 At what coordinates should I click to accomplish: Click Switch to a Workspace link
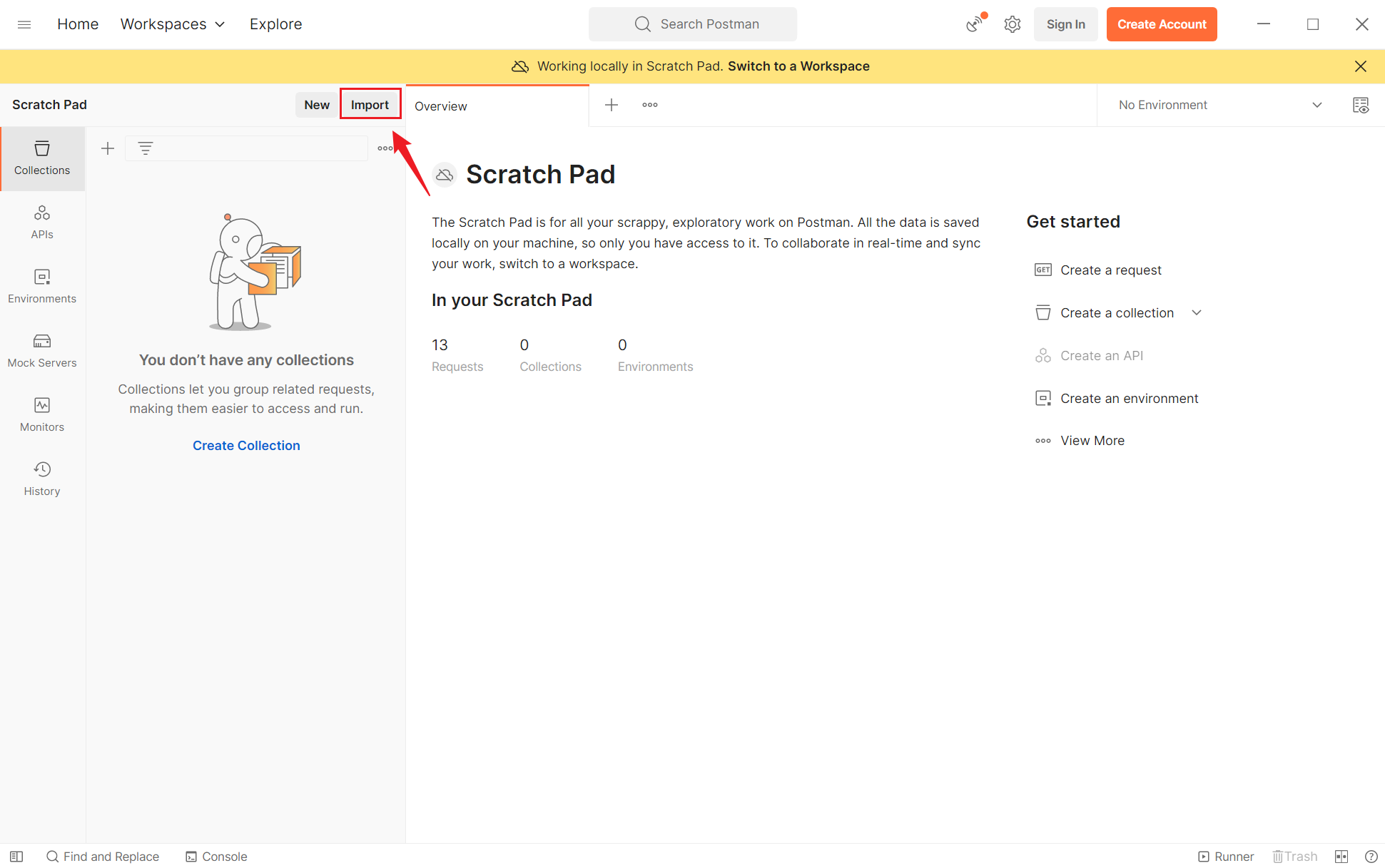coord(798,66)
